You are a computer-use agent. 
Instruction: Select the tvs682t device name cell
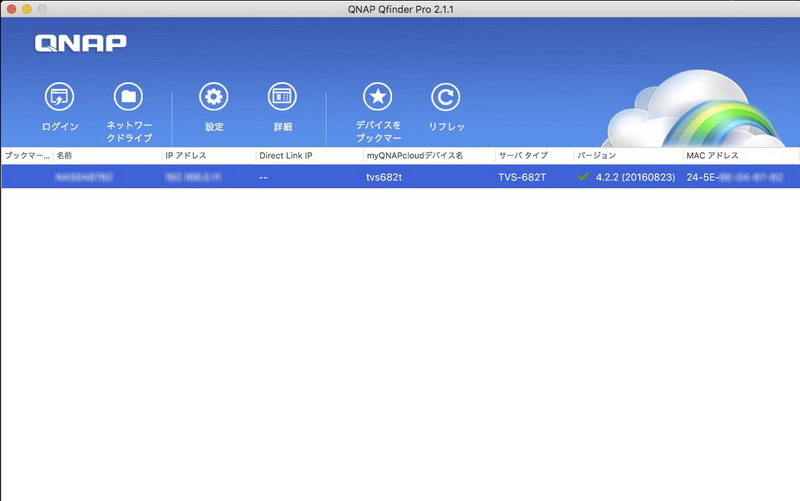pyautogui.click(x=384, y=177)
